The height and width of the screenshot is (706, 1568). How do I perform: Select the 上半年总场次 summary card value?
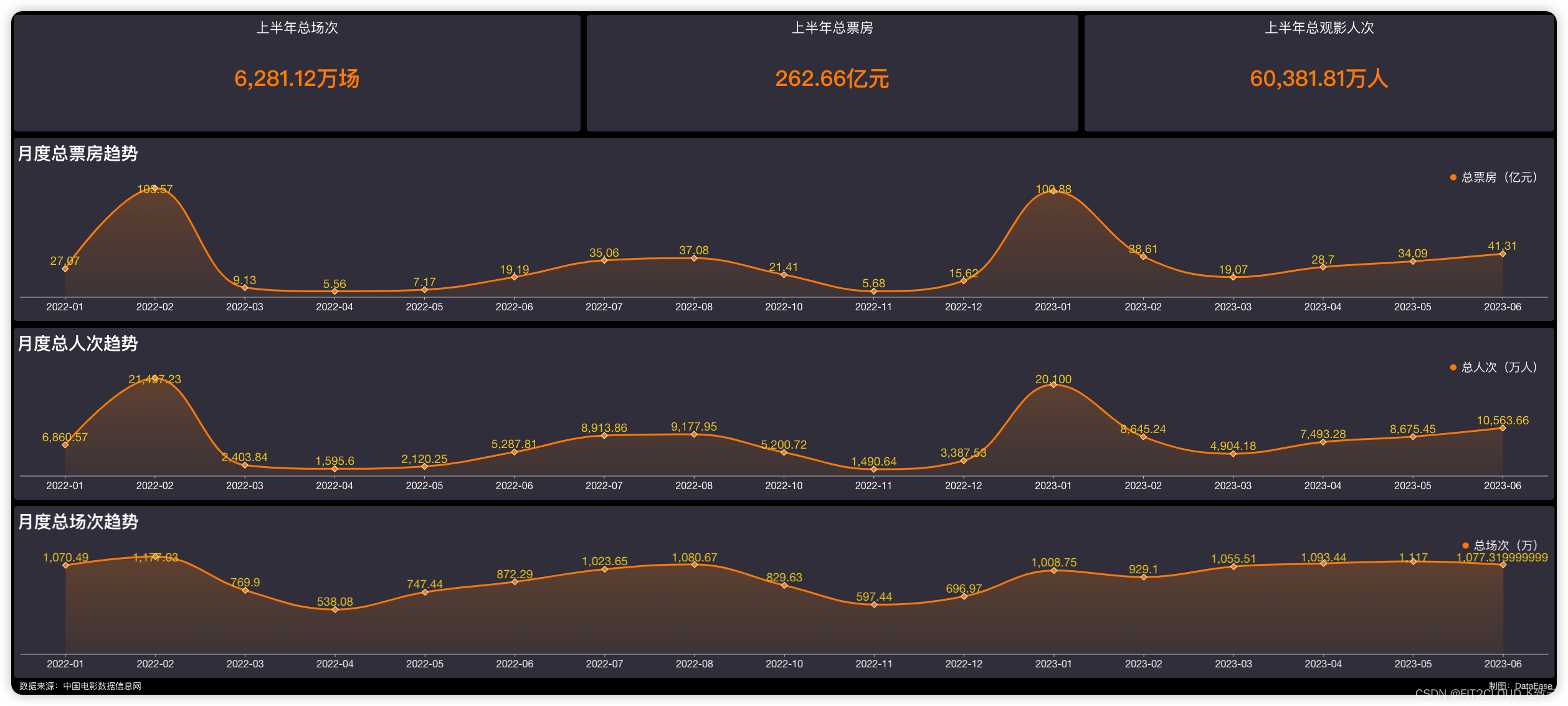click(297, 79)
